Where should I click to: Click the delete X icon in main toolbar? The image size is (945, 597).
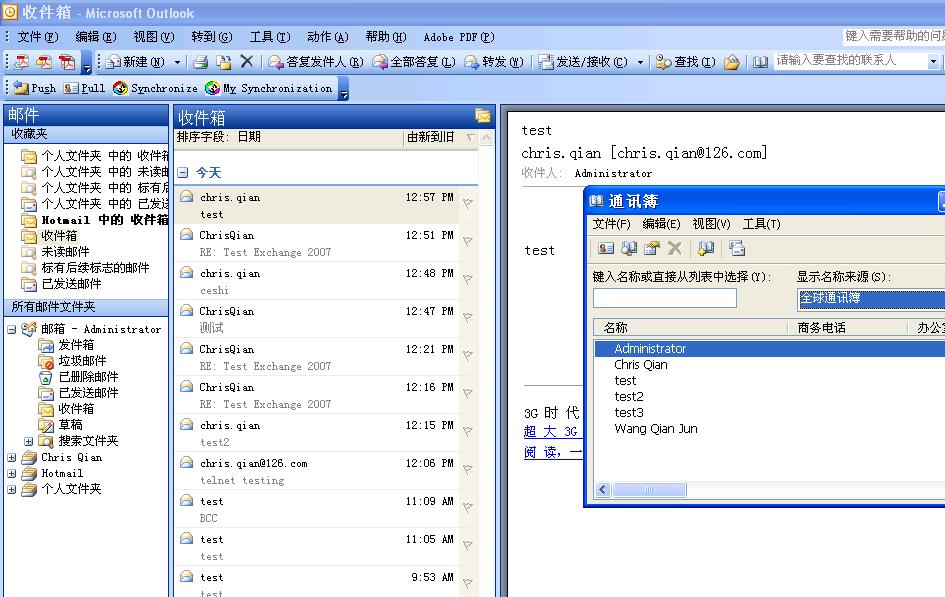(247, 62)
